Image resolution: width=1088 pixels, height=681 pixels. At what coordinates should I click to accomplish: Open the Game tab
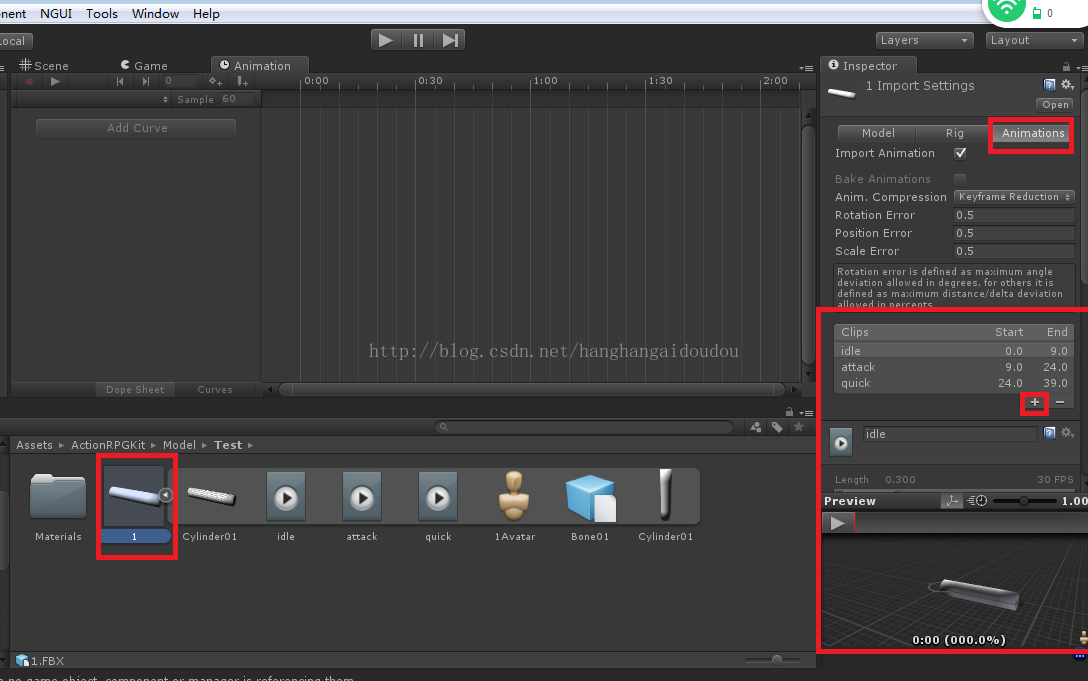144,65
